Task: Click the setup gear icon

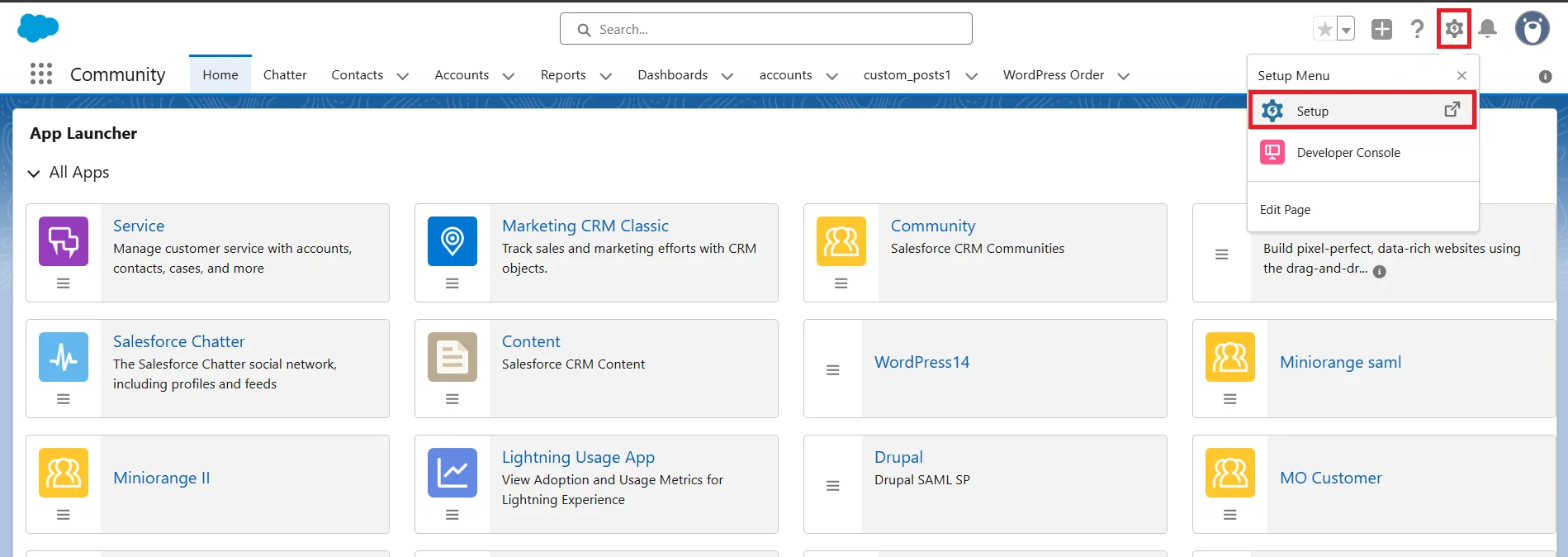Action: point(1454,29)
